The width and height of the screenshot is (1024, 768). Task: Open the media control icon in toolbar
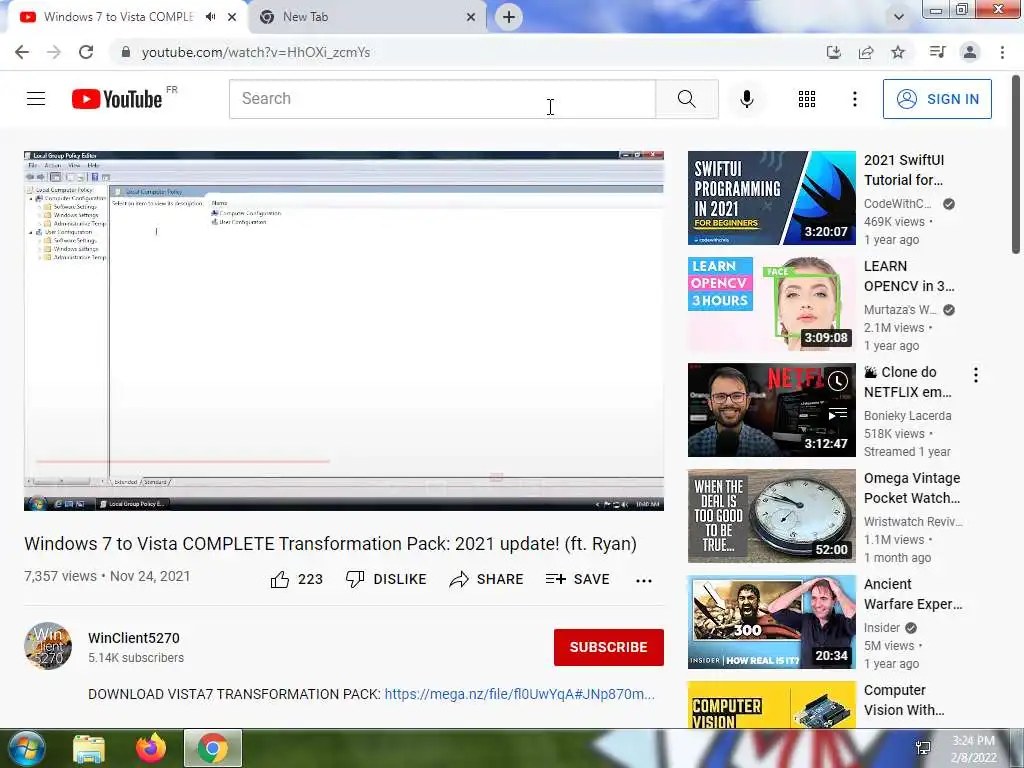[x=937, y=52]
